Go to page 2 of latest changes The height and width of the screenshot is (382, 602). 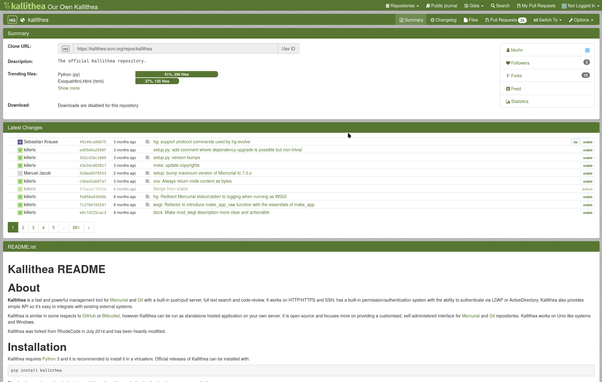click(23, 228)
